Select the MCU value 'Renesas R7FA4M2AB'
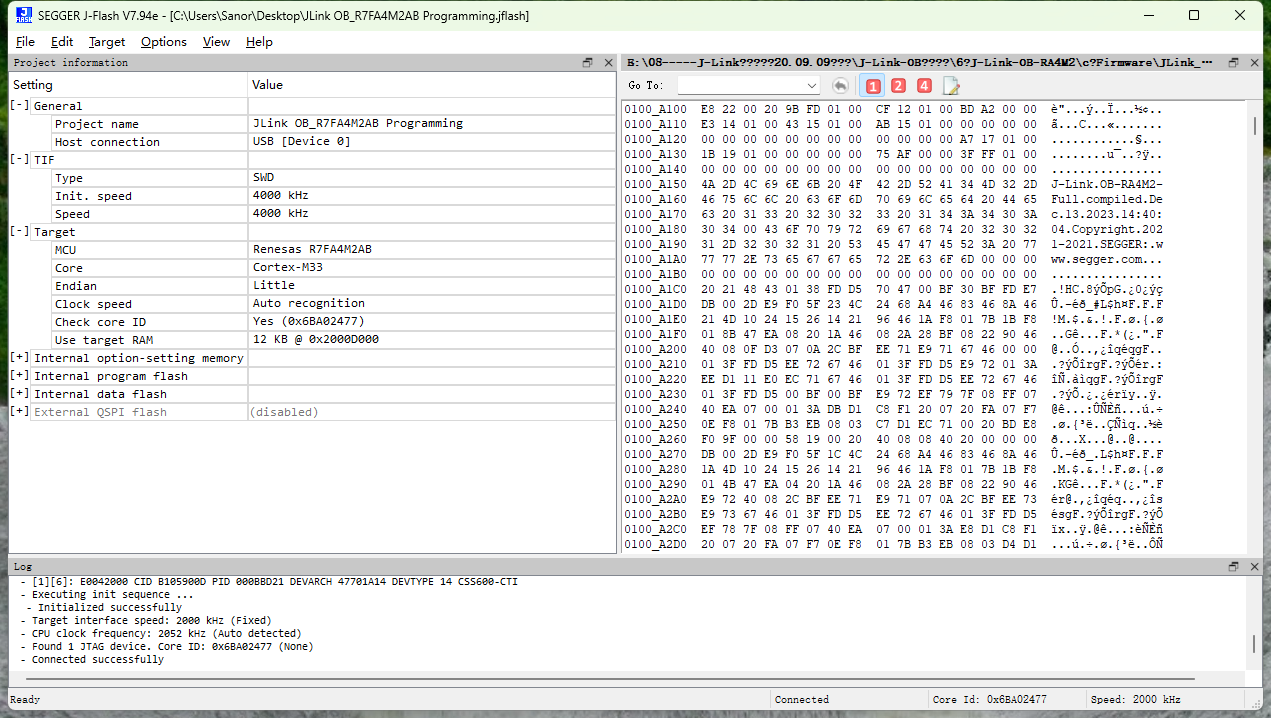This screenshot has width=1271, height=718. click(x=312, y=250)
